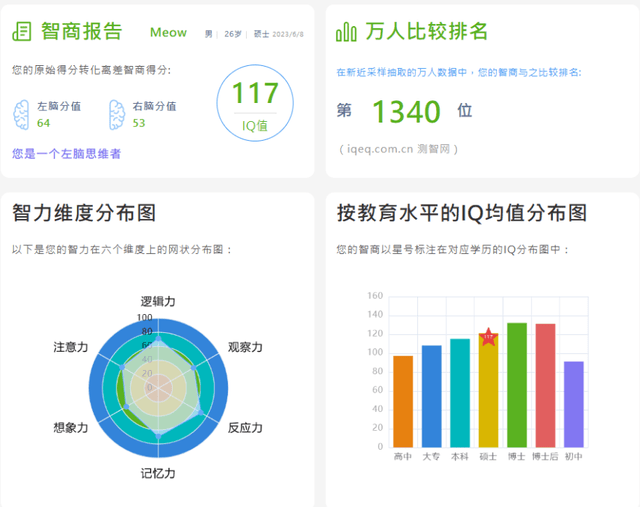This screenshot has height=507, width=640.
Task: Click the right brain value 53
Action: click(x=139, y=123)
